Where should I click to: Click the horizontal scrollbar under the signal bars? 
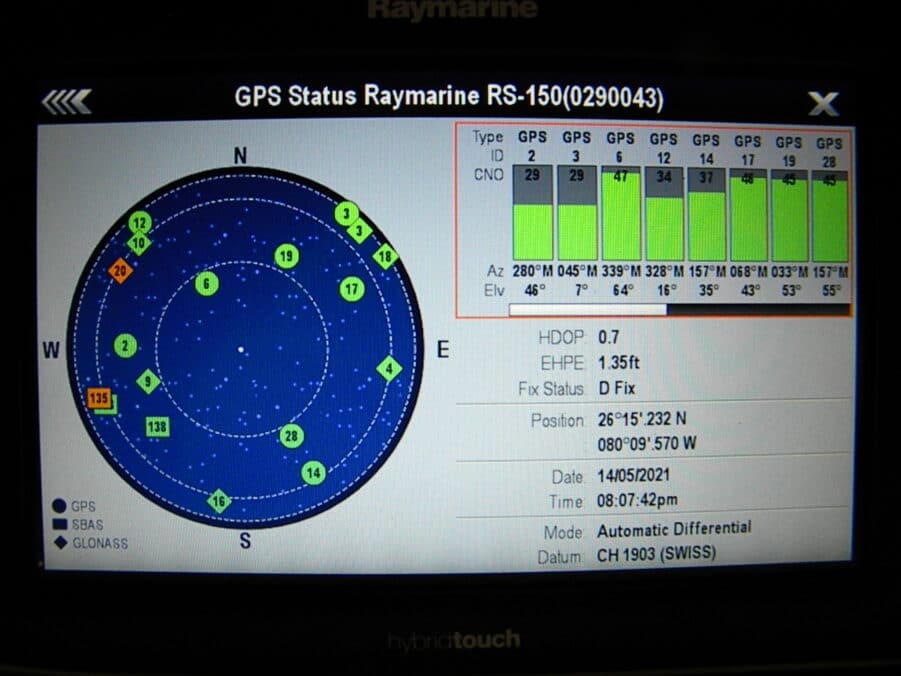[679, 310]
